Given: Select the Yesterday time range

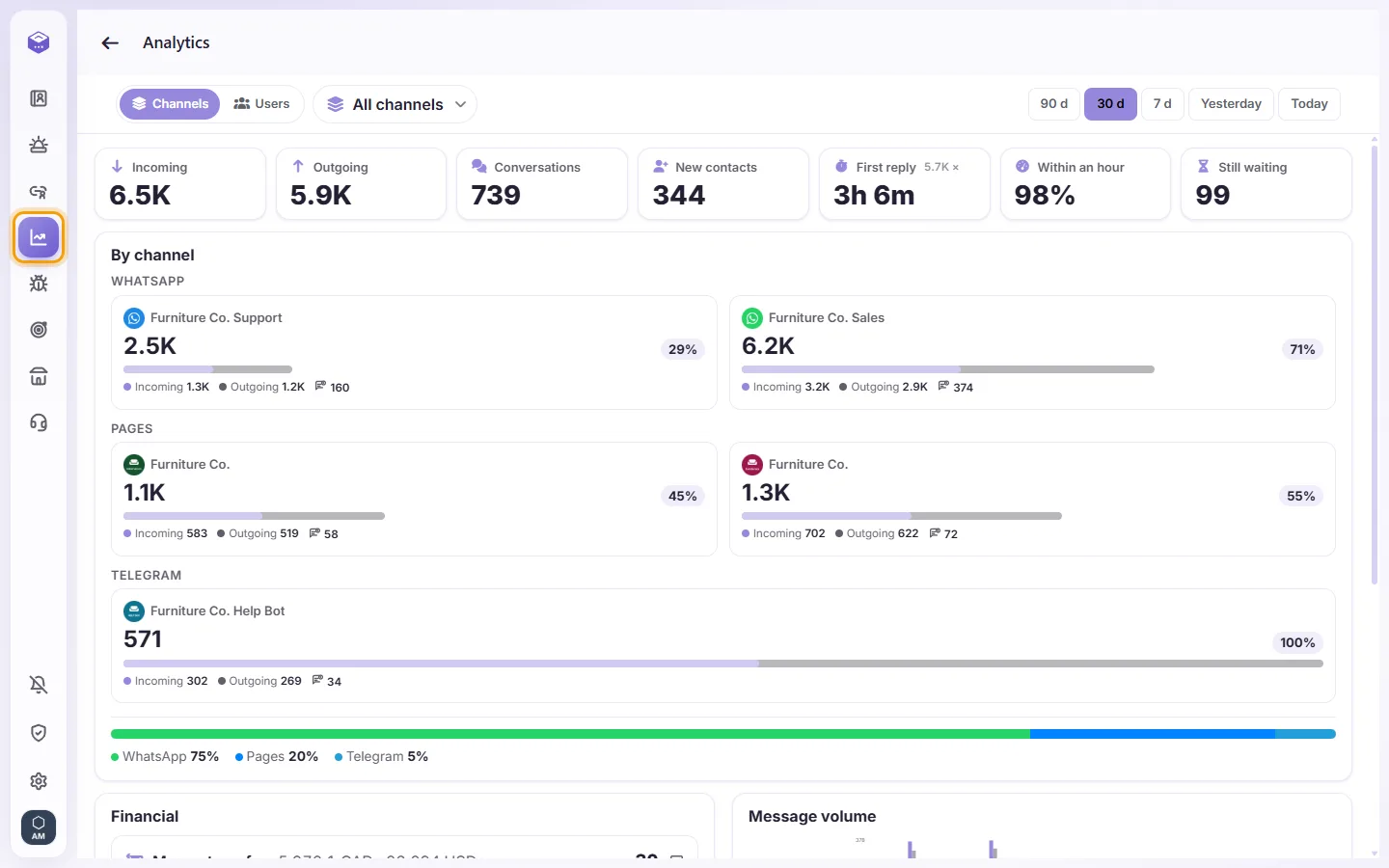Looking at the screenshot, I should (x=1231, y=104).
